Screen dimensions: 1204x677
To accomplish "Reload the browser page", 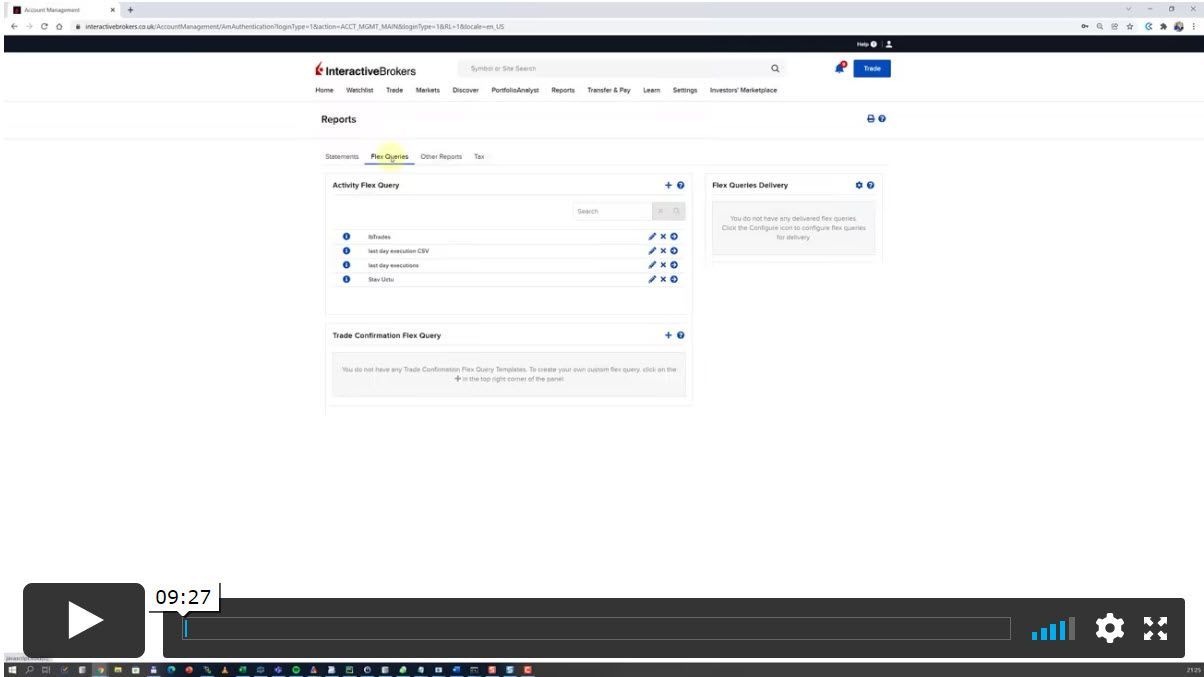I will click(44, 26).
